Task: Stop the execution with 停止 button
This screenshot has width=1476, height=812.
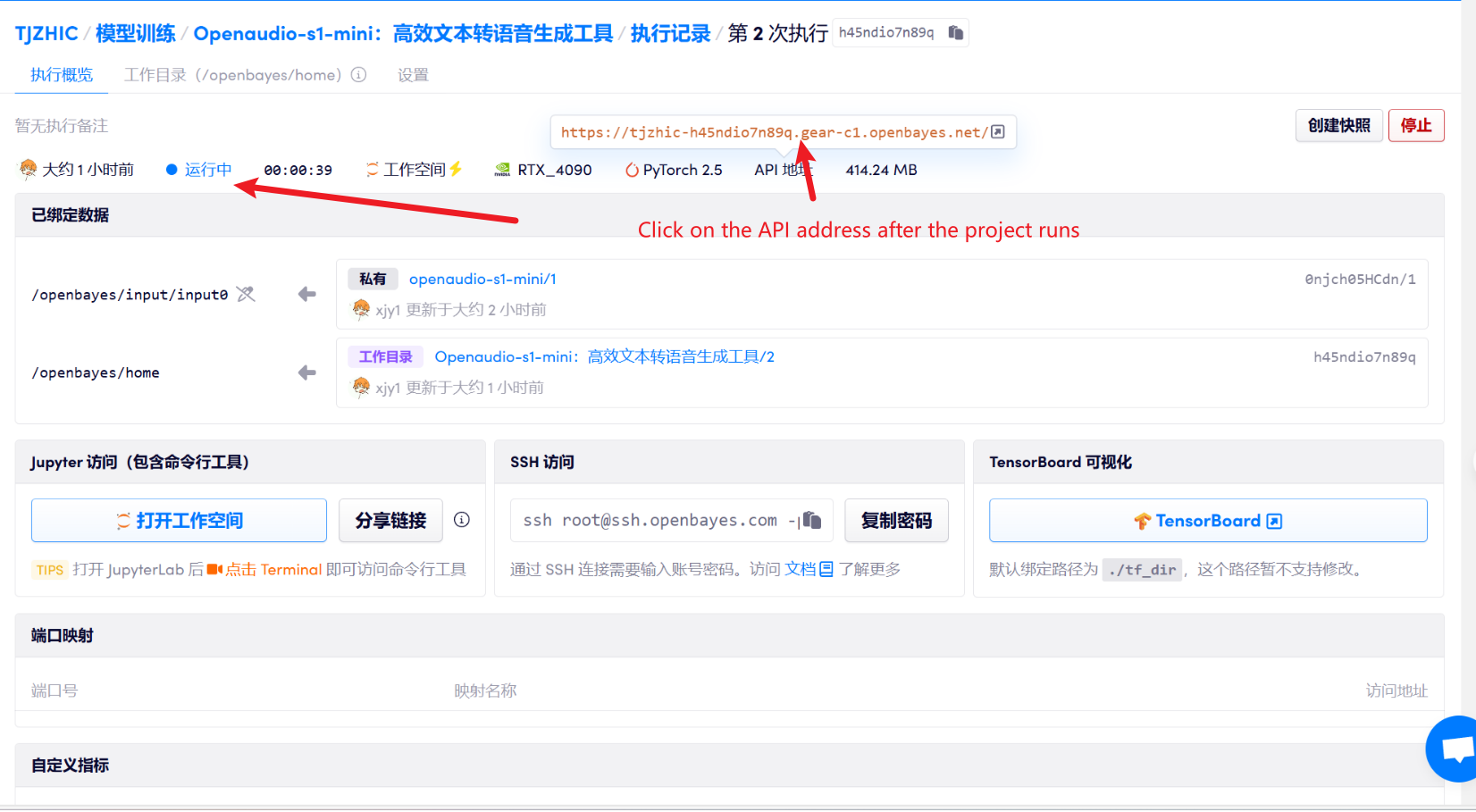Action: pyautogui.click(x=1415, y=126)
